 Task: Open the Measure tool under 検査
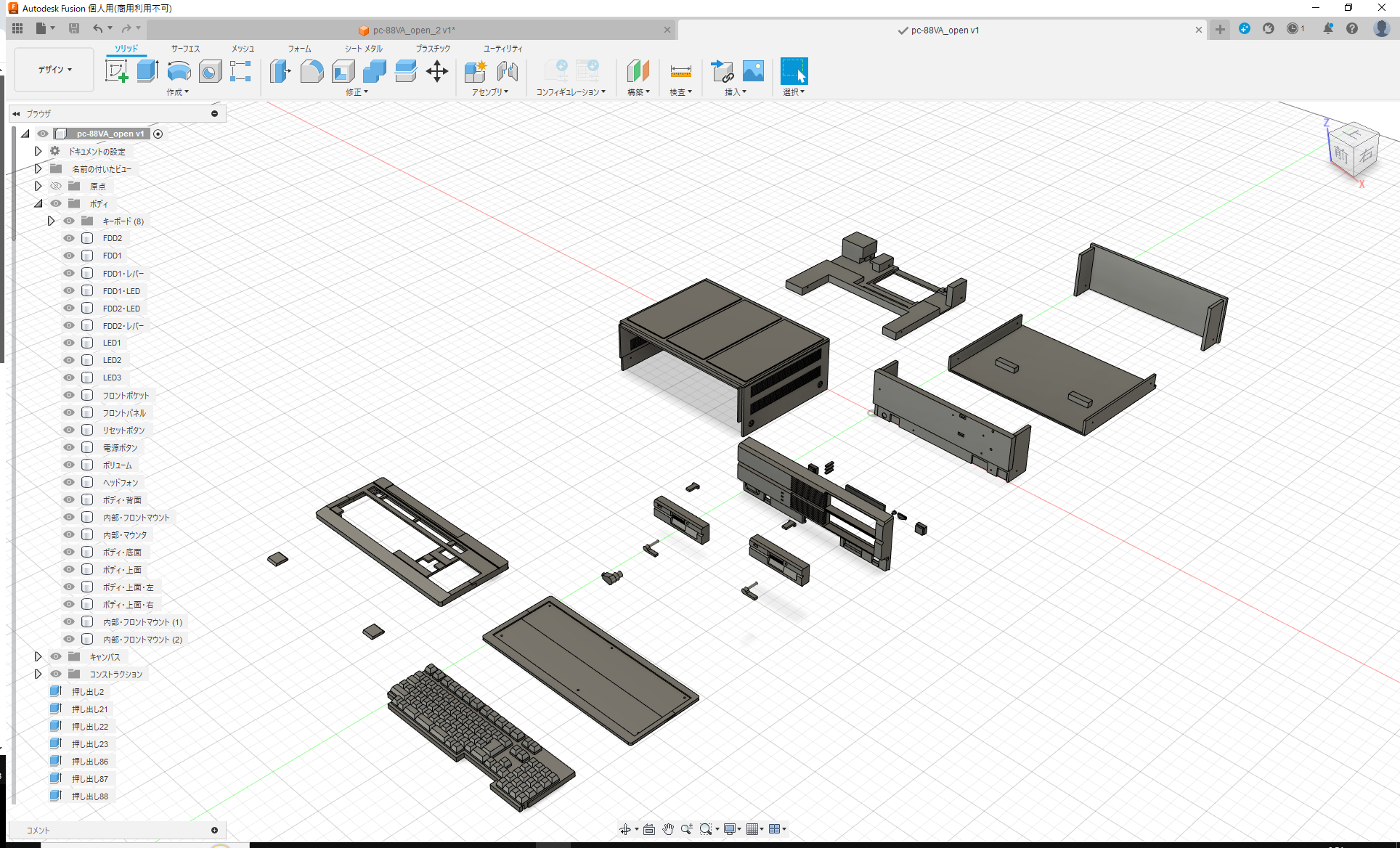click(x=680, y=71)
